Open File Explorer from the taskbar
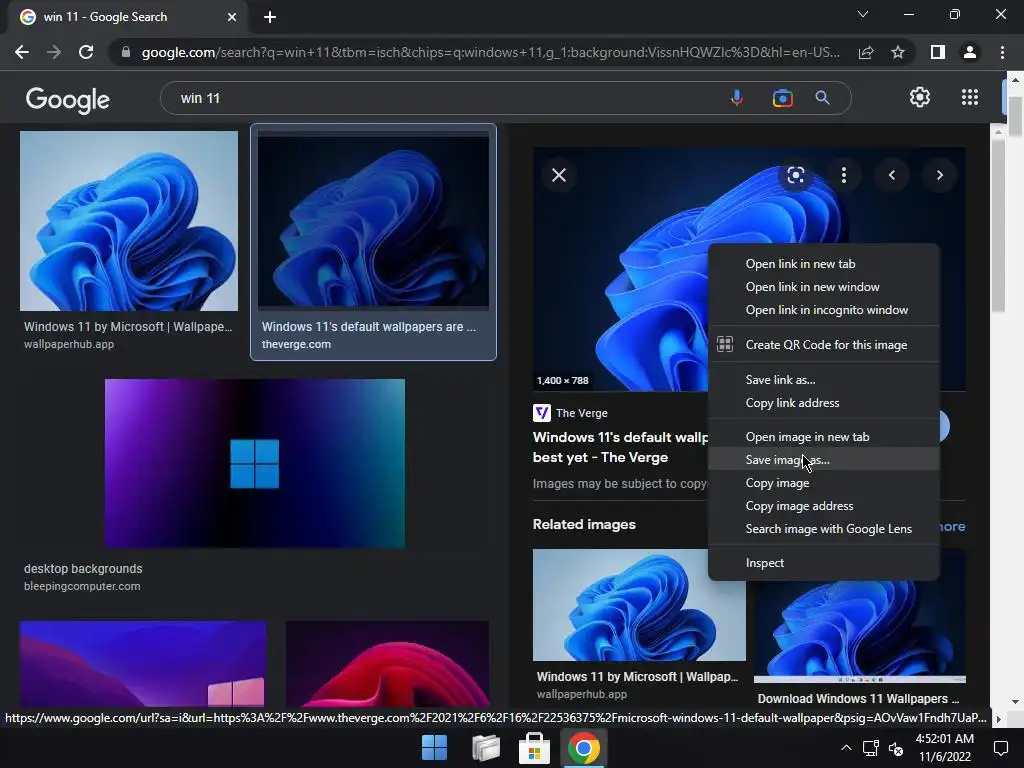This screenshot has width=1024, height=768. pos(486,748)
